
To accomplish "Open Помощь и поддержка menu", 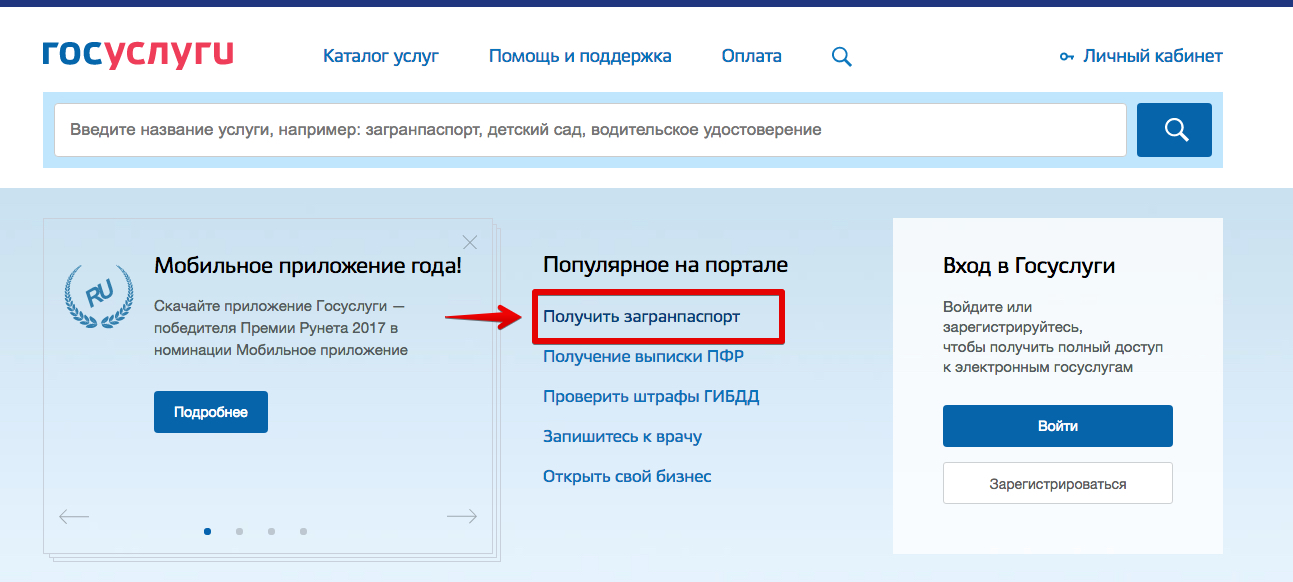I will [580, 56].
